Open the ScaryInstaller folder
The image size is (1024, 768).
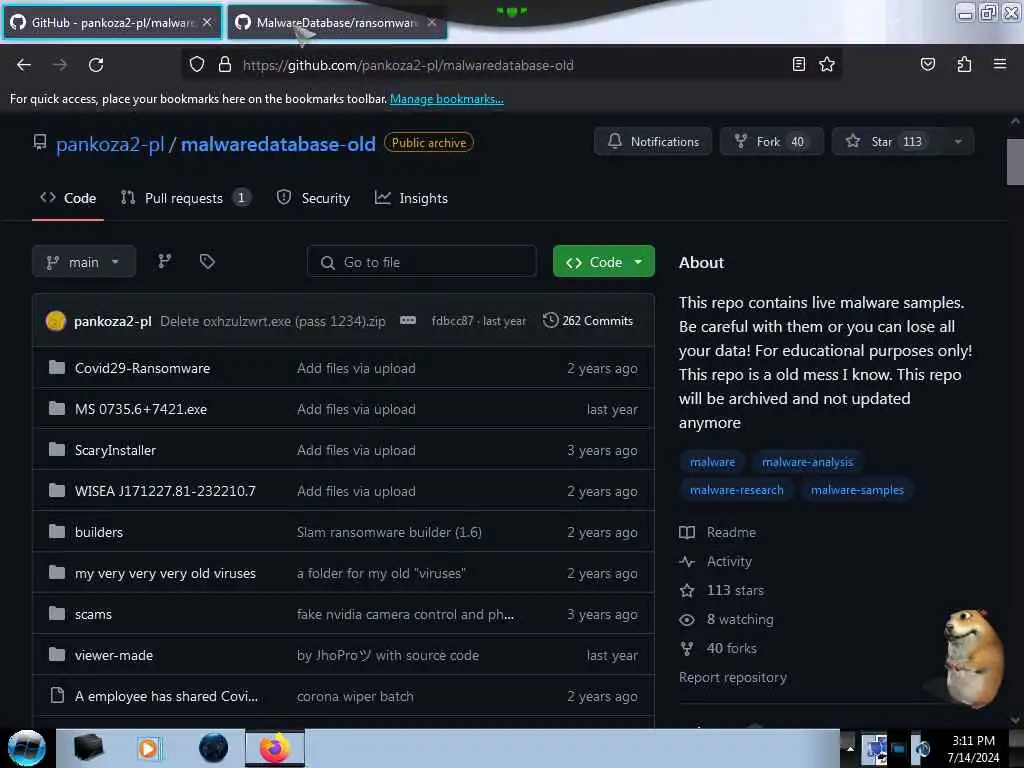pos(115,451)
